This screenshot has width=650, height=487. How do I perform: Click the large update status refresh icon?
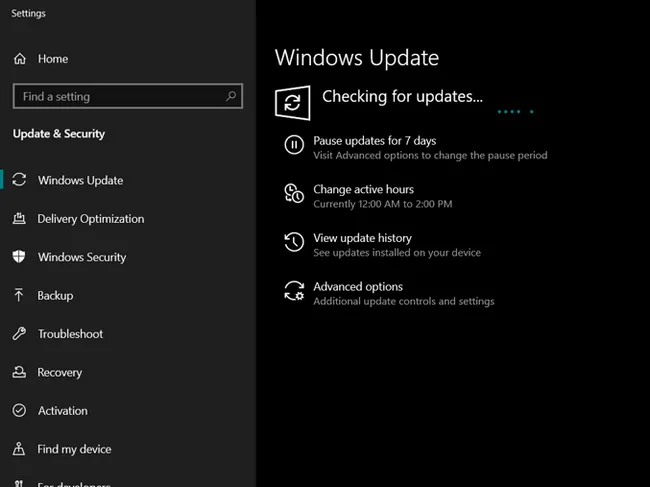293,103
